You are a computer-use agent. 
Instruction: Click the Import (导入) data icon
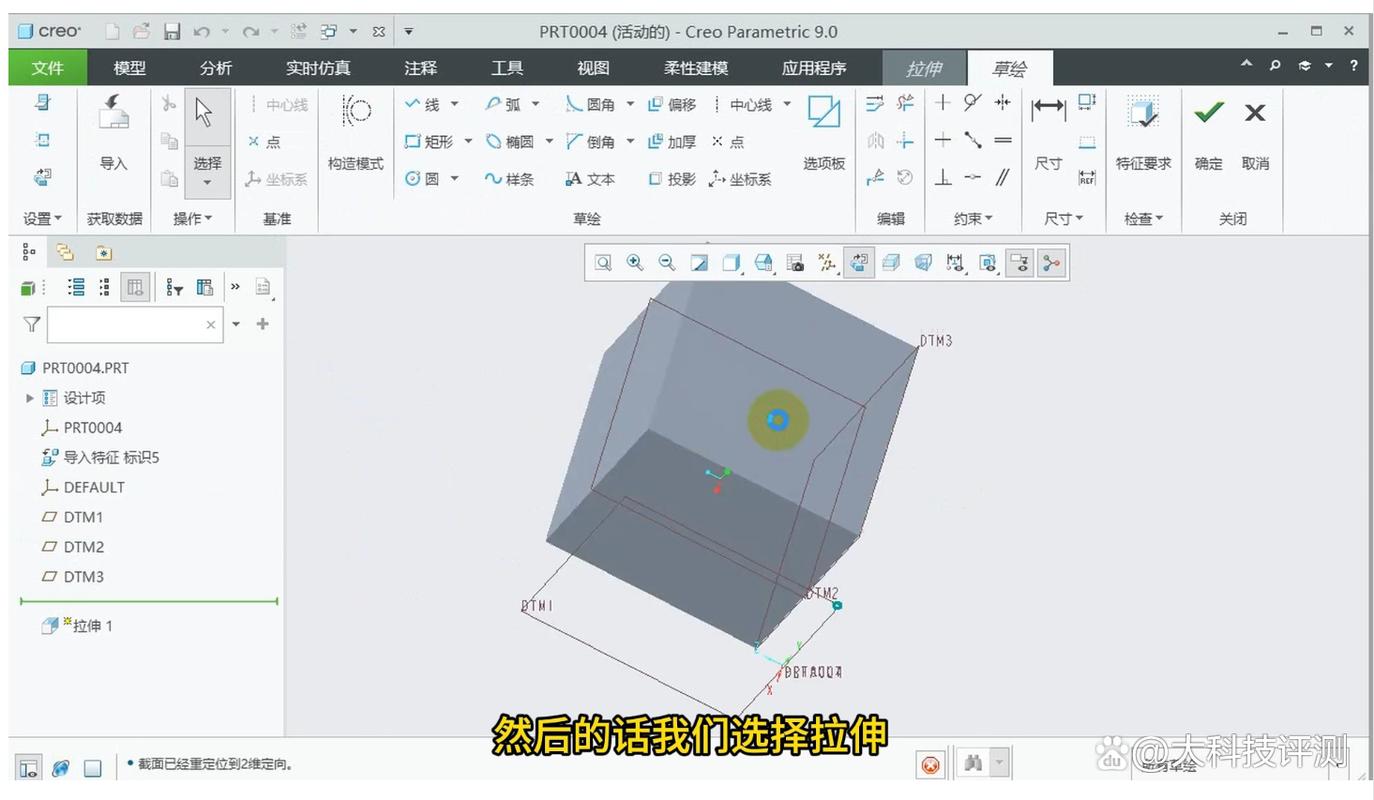coord(114,133)
